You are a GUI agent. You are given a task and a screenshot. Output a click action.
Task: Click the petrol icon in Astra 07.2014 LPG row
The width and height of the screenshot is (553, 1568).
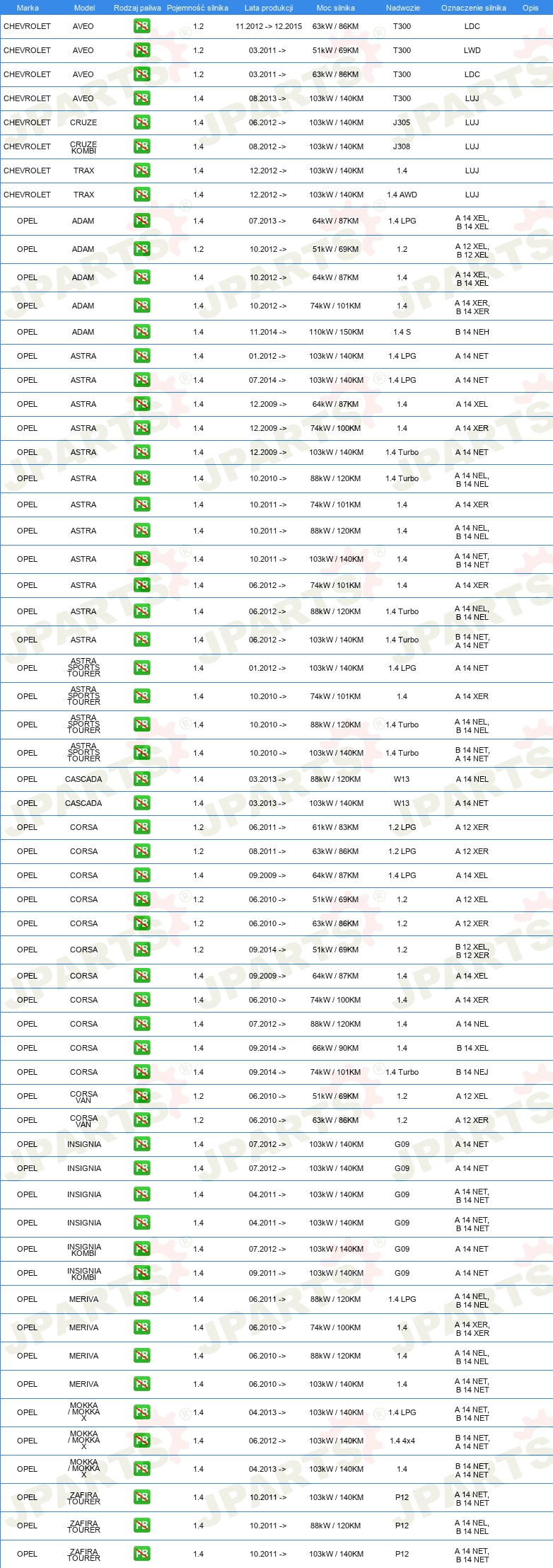141,380
